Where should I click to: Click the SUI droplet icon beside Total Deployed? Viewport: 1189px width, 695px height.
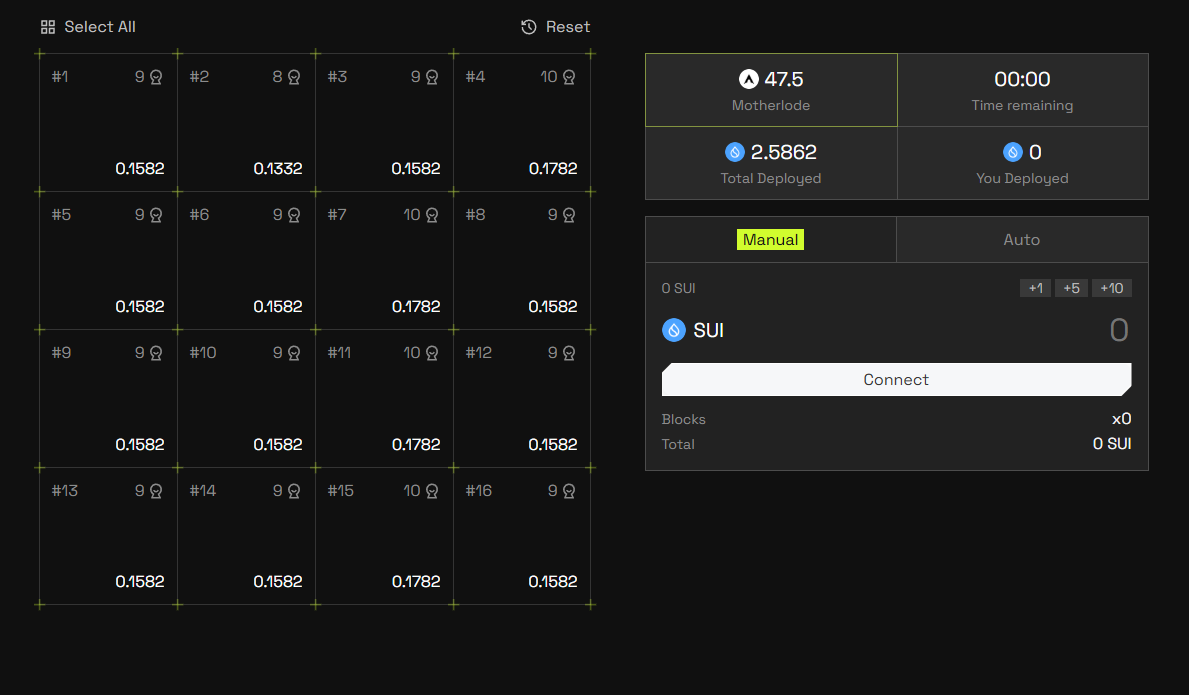click(x=735, y=152)
